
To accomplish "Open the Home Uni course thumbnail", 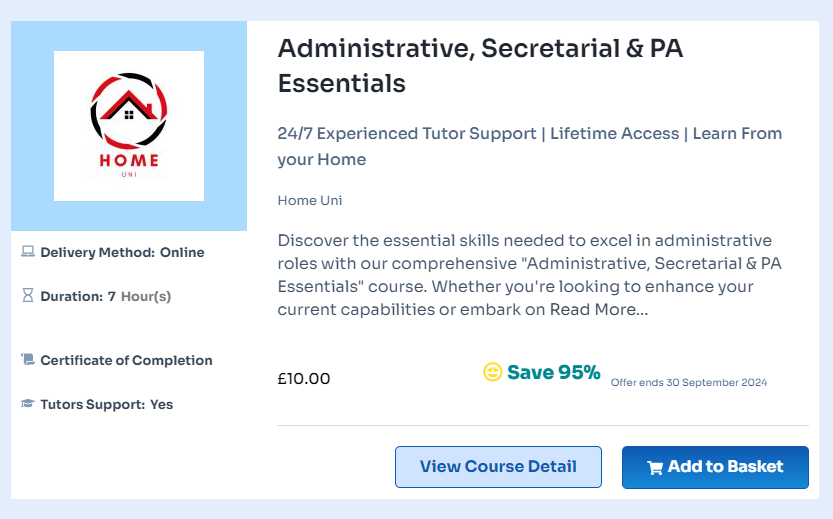I will (129, 126).
